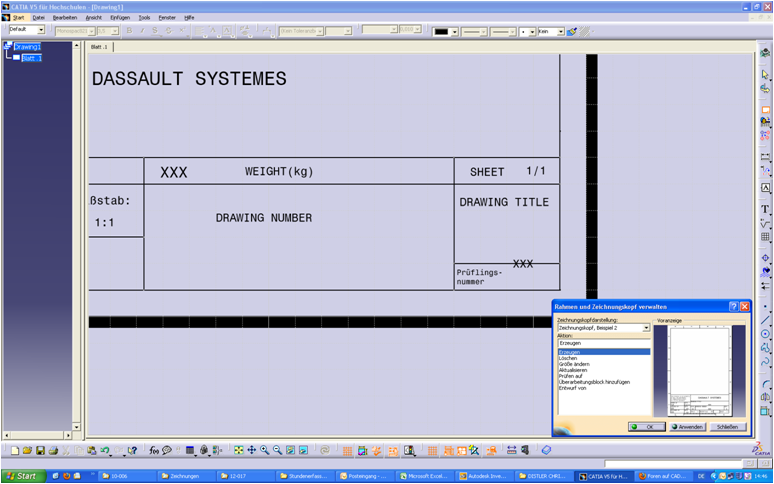This screenshot has width=774, height=484.
Task: Open the Start menu in CATIA
Action: tap(18, 18)
